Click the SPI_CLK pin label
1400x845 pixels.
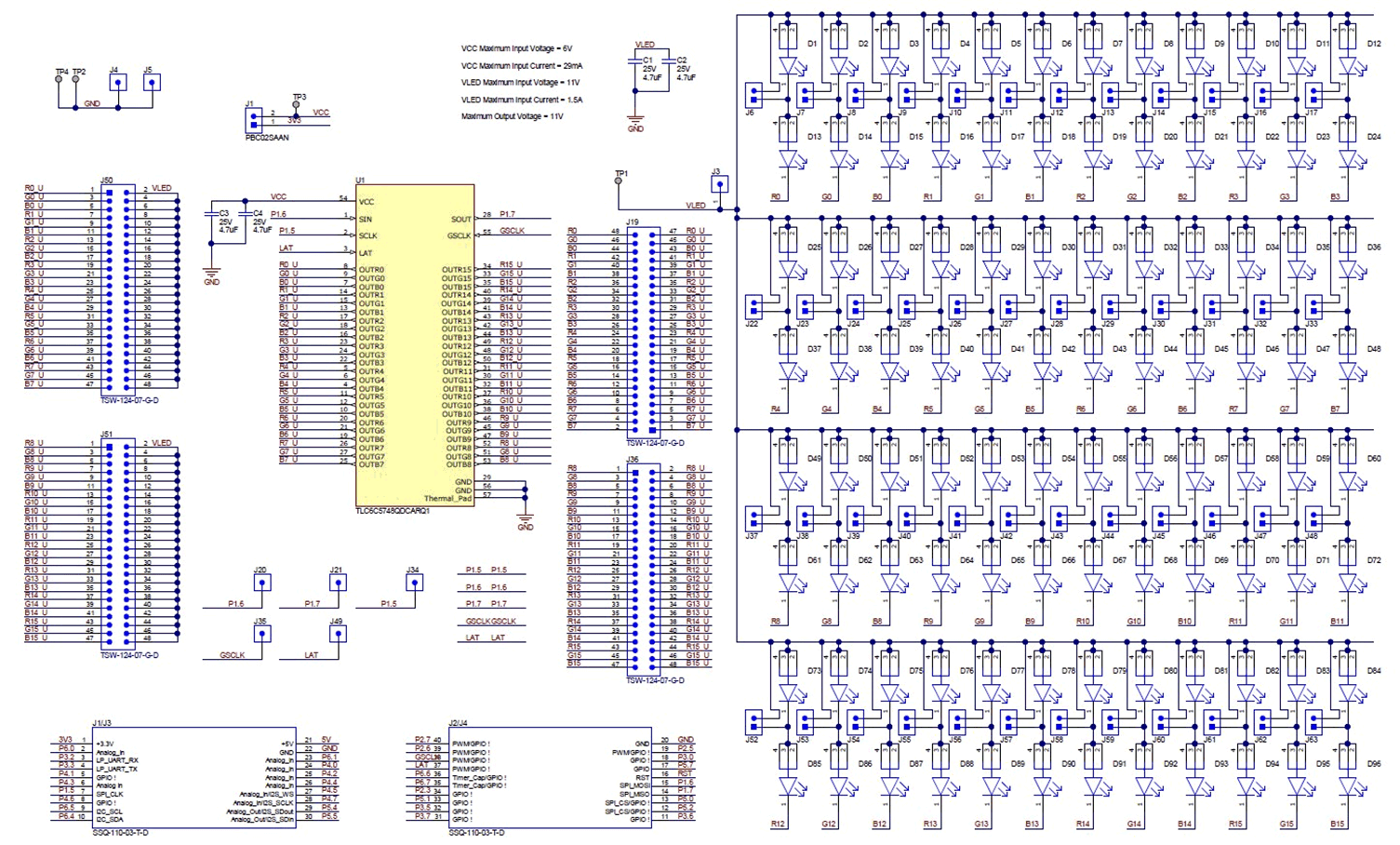coord(110,795)
